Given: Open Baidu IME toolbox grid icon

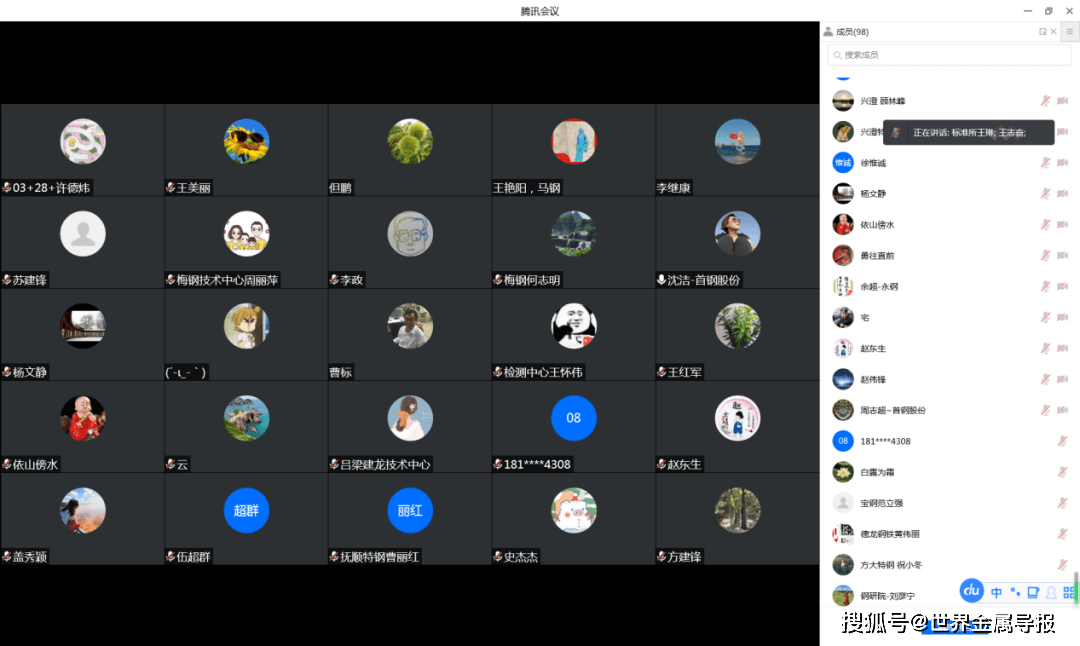Looking at the screenshot, I should click(x=1068, y=593).
